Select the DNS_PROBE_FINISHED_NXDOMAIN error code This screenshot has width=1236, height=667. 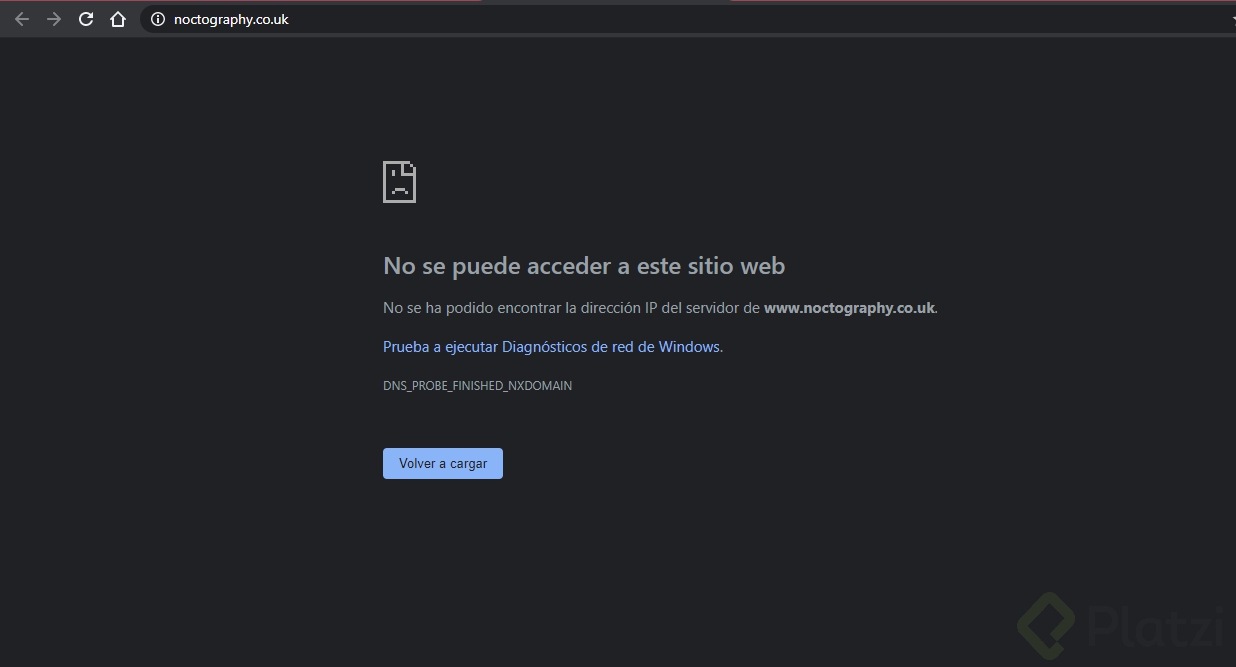[477, 385]
